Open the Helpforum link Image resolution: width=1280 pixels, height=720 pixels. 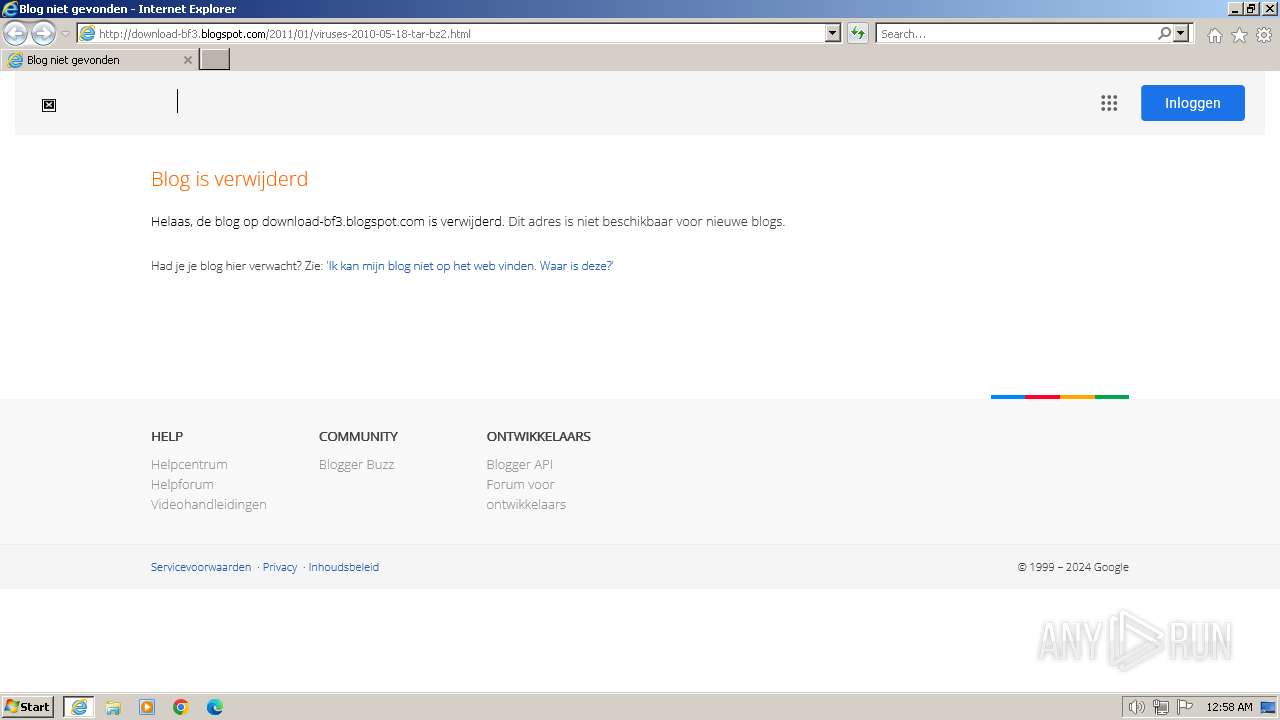point(182,484)
